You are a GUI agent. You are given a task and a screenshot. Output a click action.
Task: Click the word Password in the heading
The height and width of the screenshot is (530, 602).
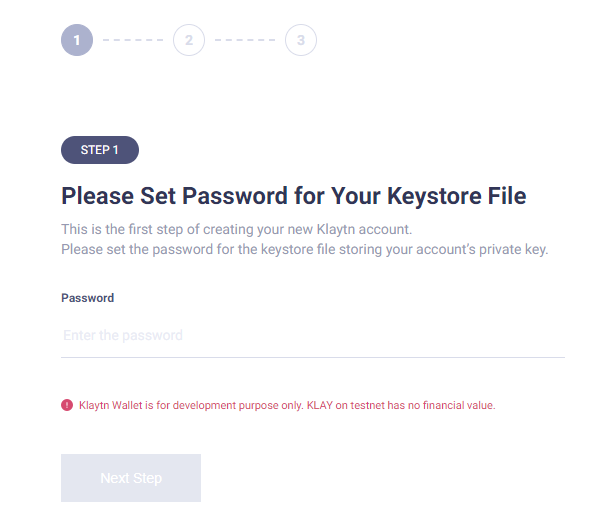click(x=235, y=196)
